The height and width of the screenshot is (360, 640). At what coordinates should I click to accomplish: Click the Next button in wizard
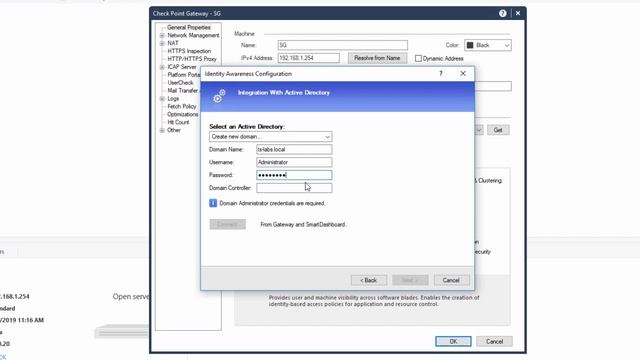click(x=410, y=280)
